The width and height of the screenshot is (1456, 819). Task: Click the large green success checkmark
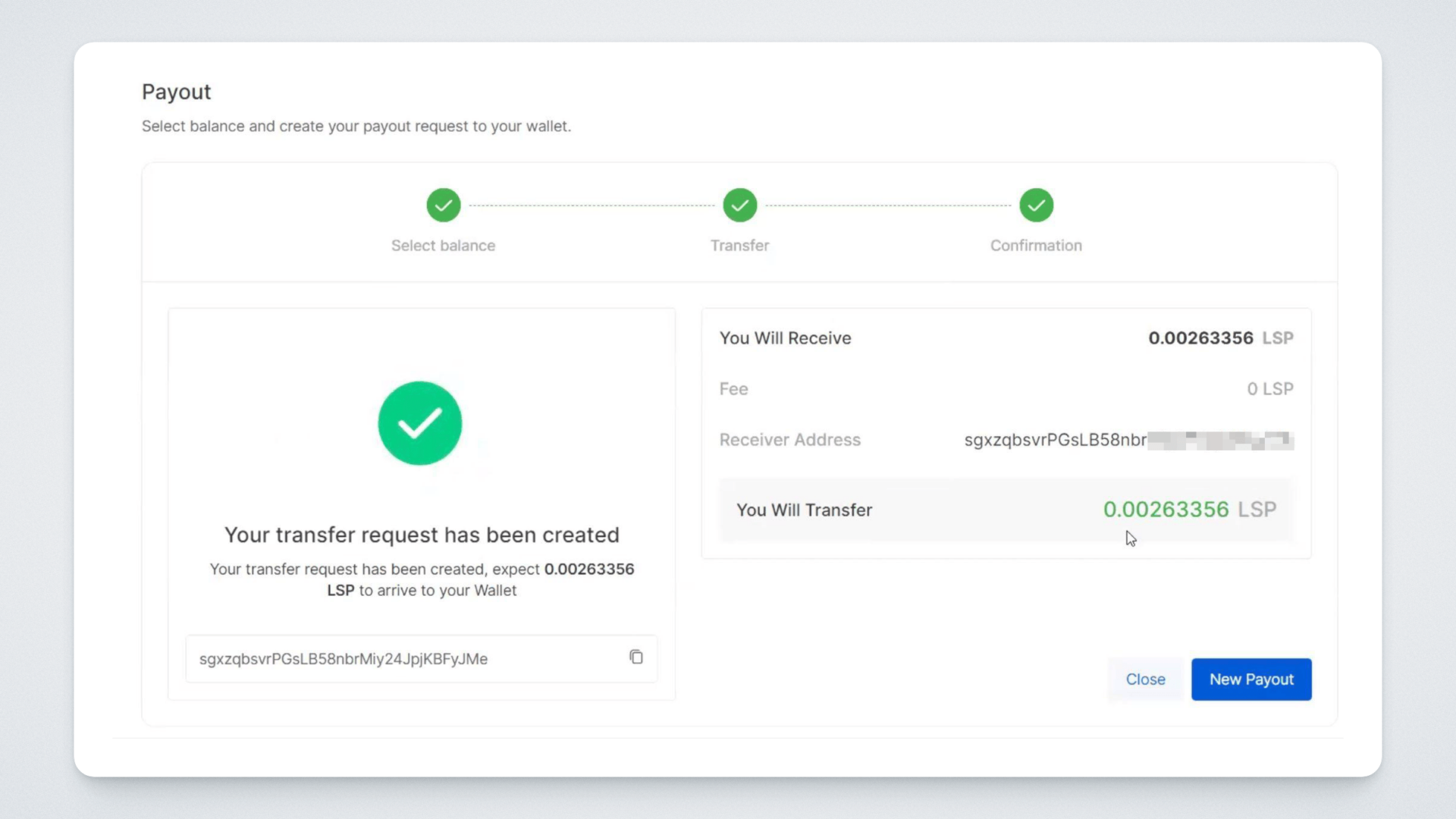point(420,423)
